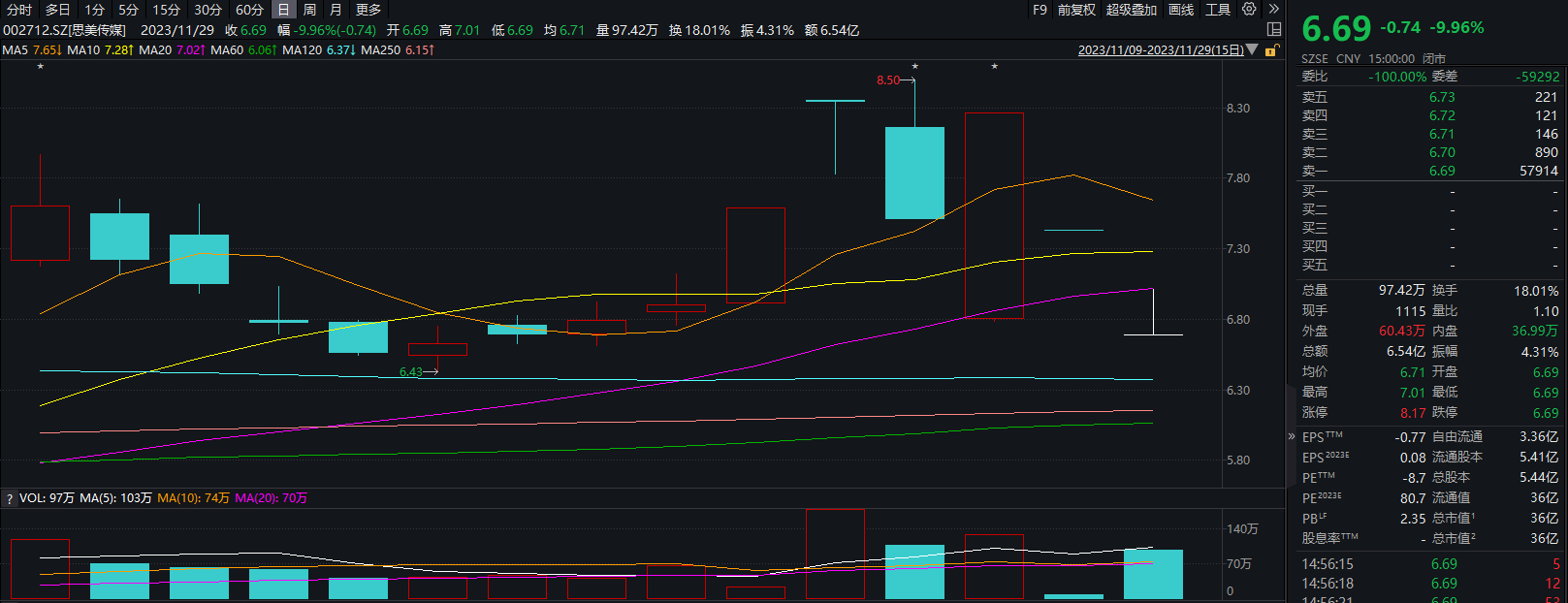
Task: Click the volume MA(5): 103万 label
Action: tap(115, 498)
